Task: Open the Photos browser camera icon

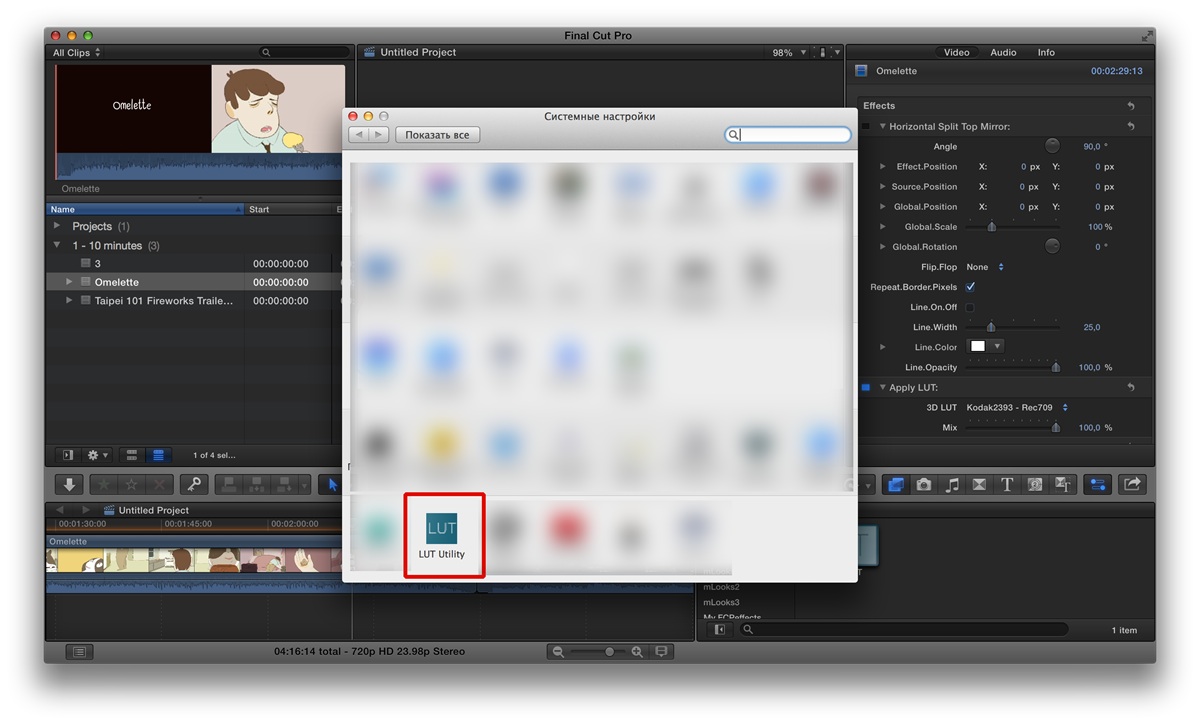Action: 923,484
